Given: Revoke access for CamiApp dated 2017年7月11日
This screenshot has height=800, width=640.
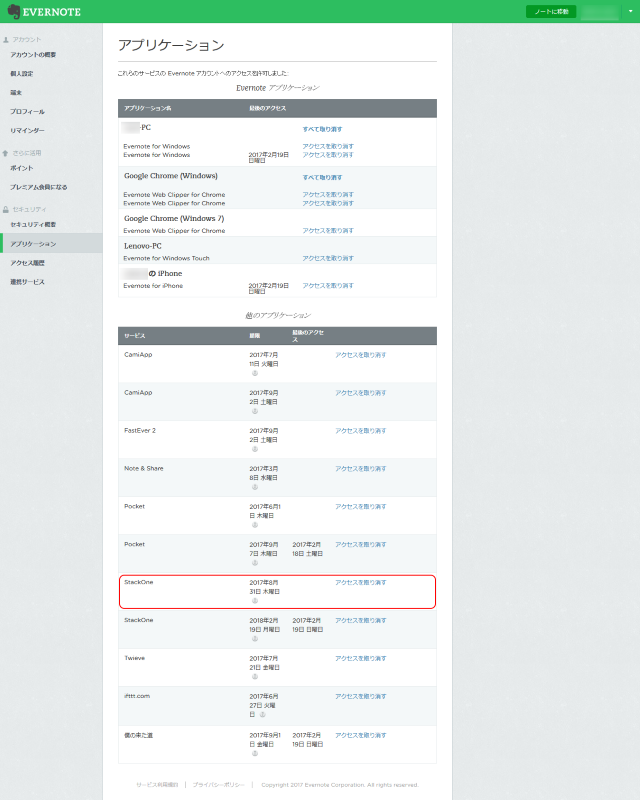Looking at the screenshot, I should tap(360, 355).
